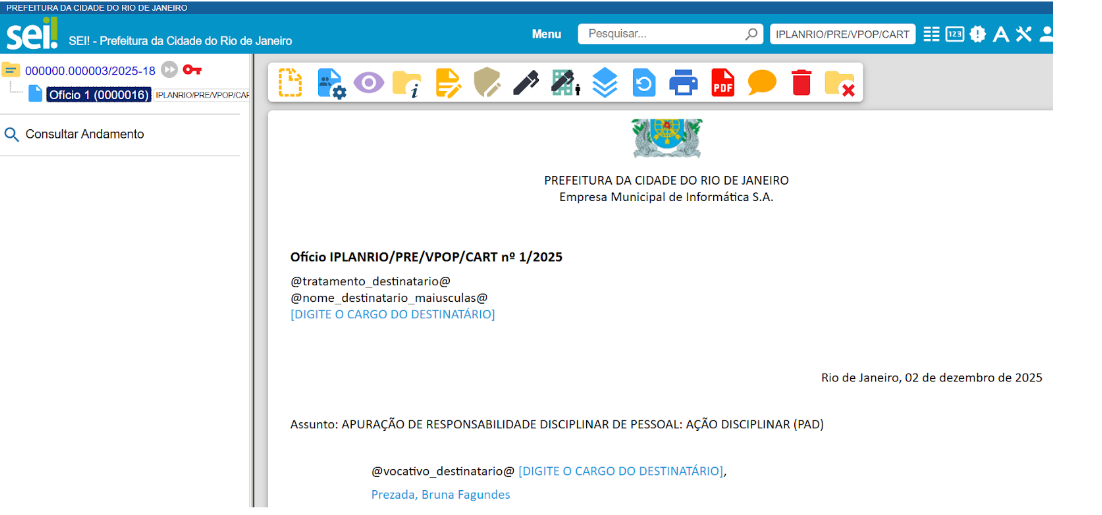Generate PDF with red PDF icon
1102x515 pixels.
tap(722, 83)
